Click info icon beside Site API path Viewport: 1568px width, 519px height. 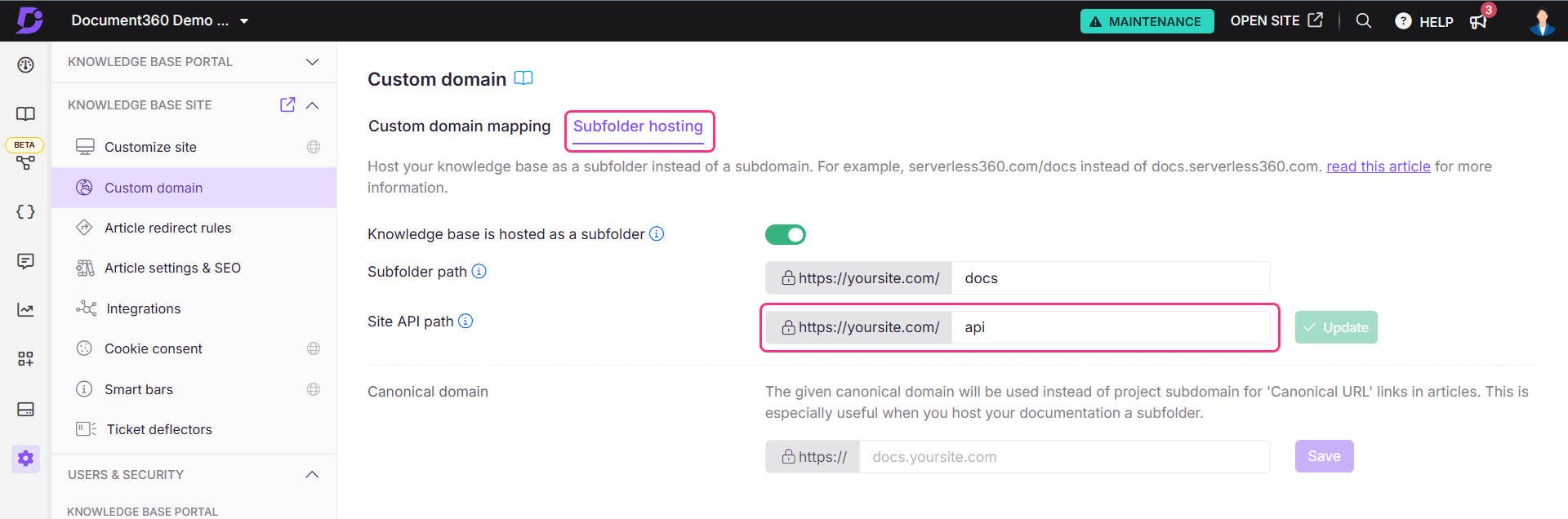pyautogui.click(x=465, y=322)
